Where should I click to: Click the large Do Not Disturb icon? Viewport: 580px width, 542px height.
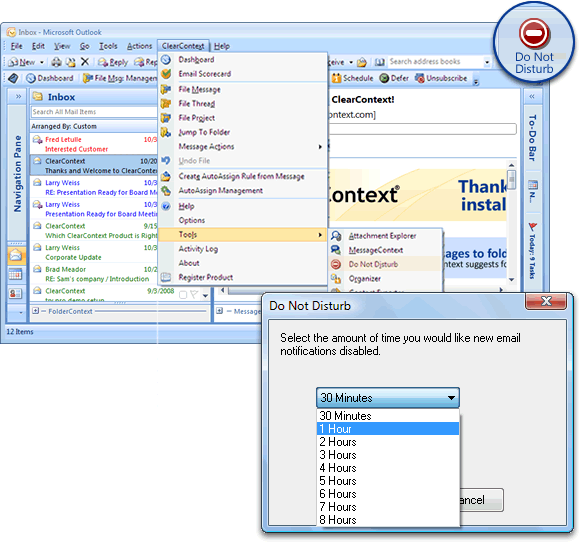click(534, 33)
